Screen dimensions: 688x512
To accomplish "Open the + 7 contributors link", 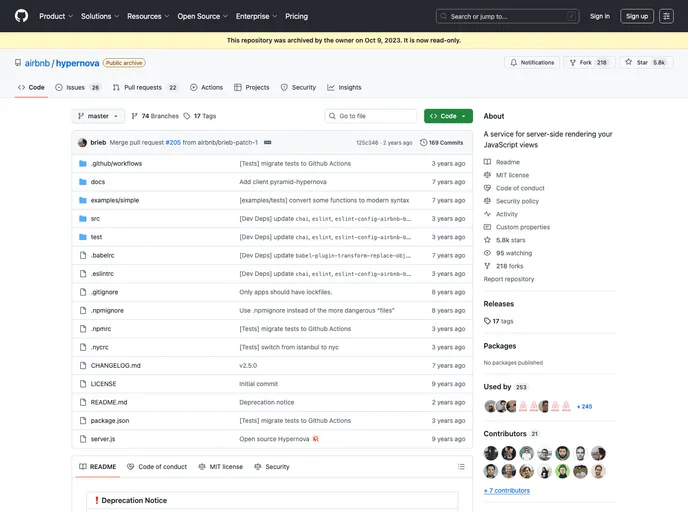I will pyautogui.click(x=506, y=491).
